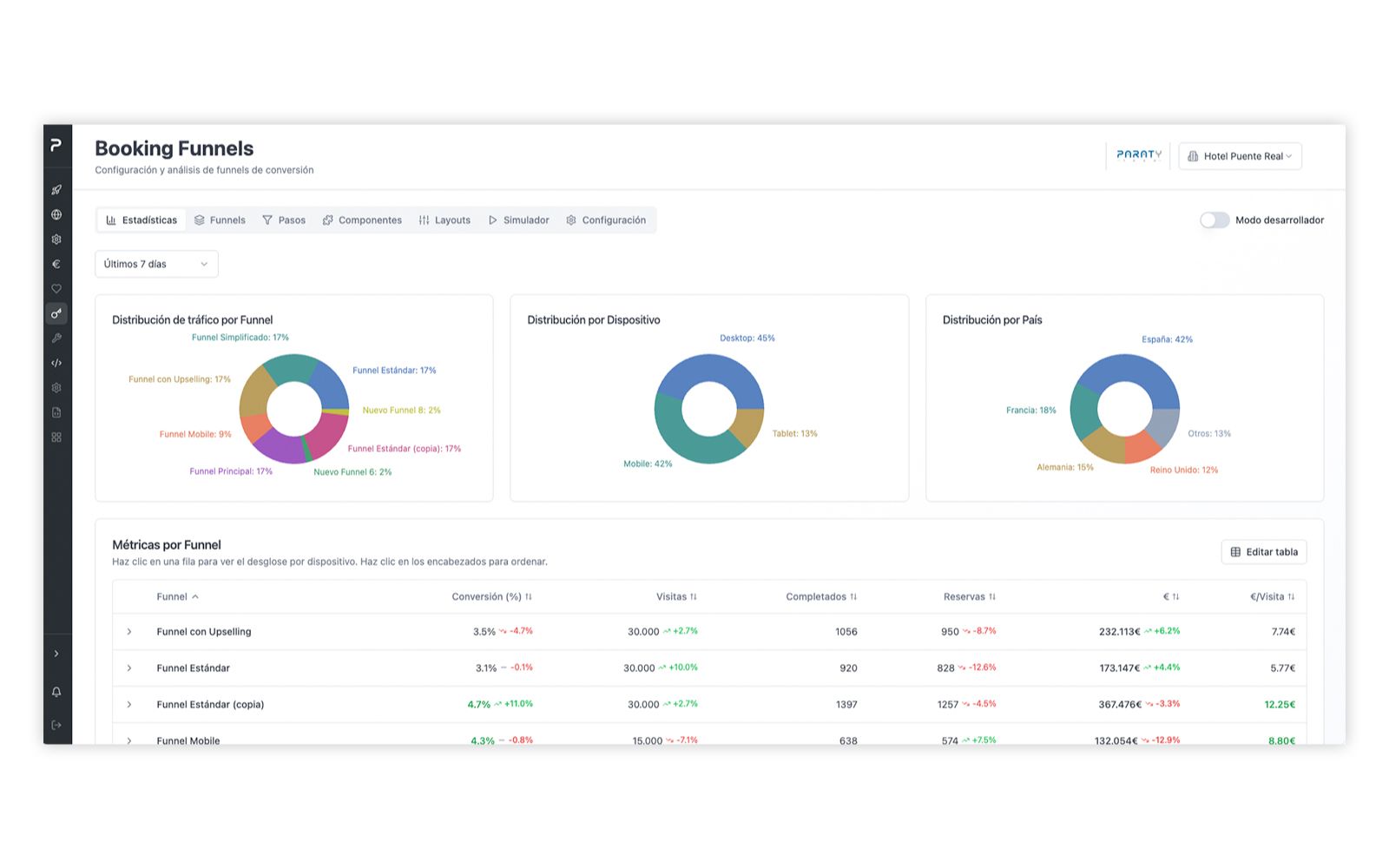Open the grid apps sidebar icon
Image resolution: width=1389 pixels, height=868 pixels.
[56, 437]
